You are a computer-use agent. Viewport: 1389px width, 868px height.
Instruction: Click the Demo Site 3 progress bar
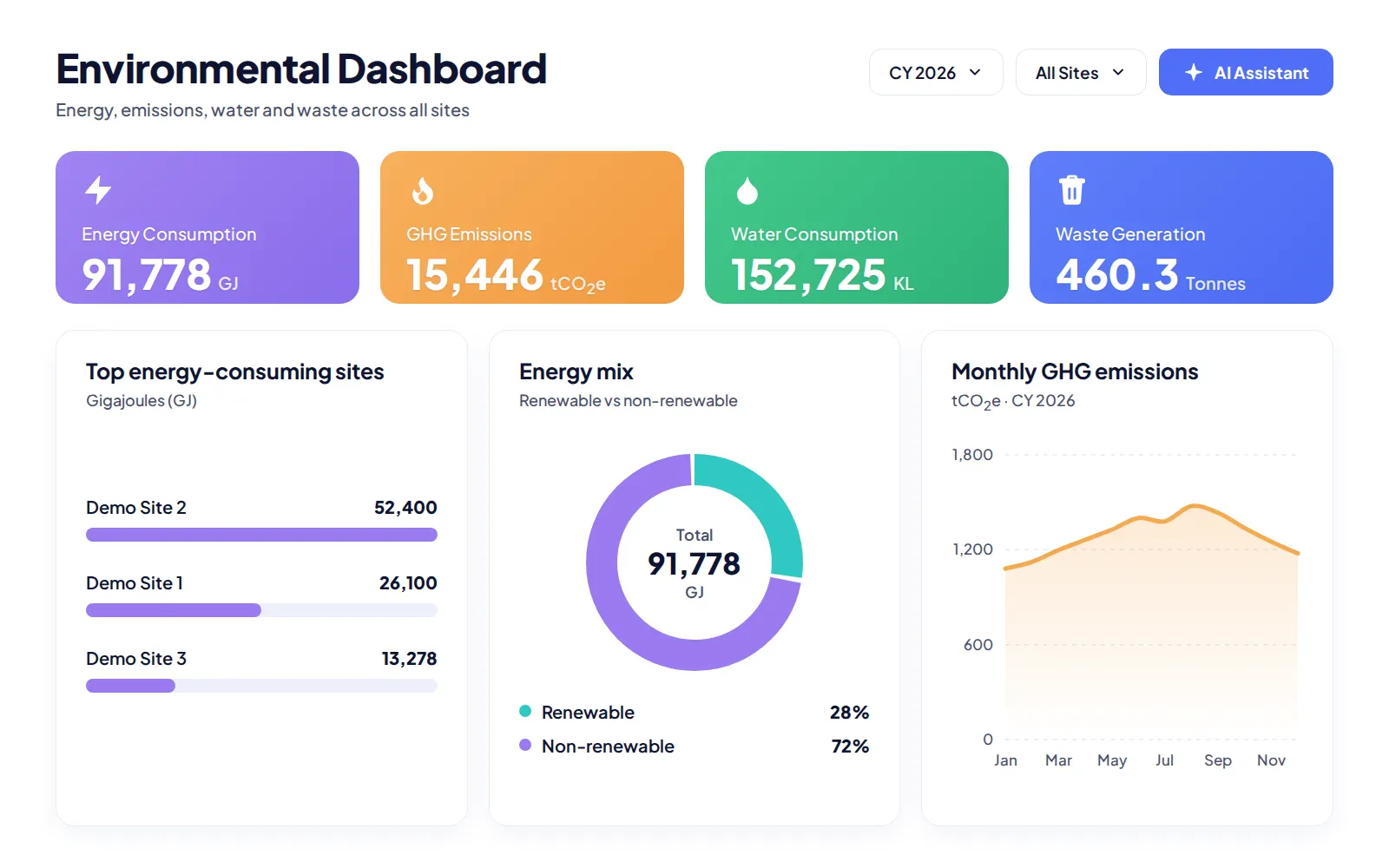pos(261,686)
